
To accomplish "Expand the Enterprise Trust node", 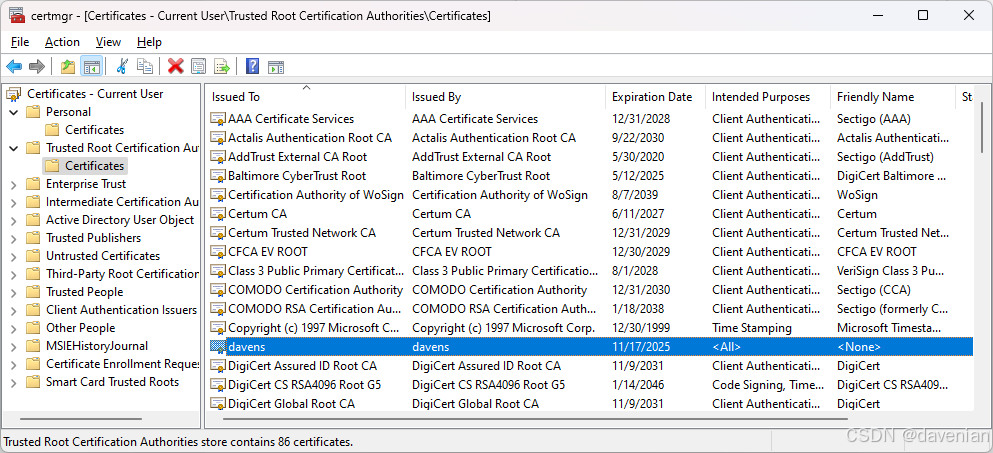I will pyautogui.click(x=14, y=184).
